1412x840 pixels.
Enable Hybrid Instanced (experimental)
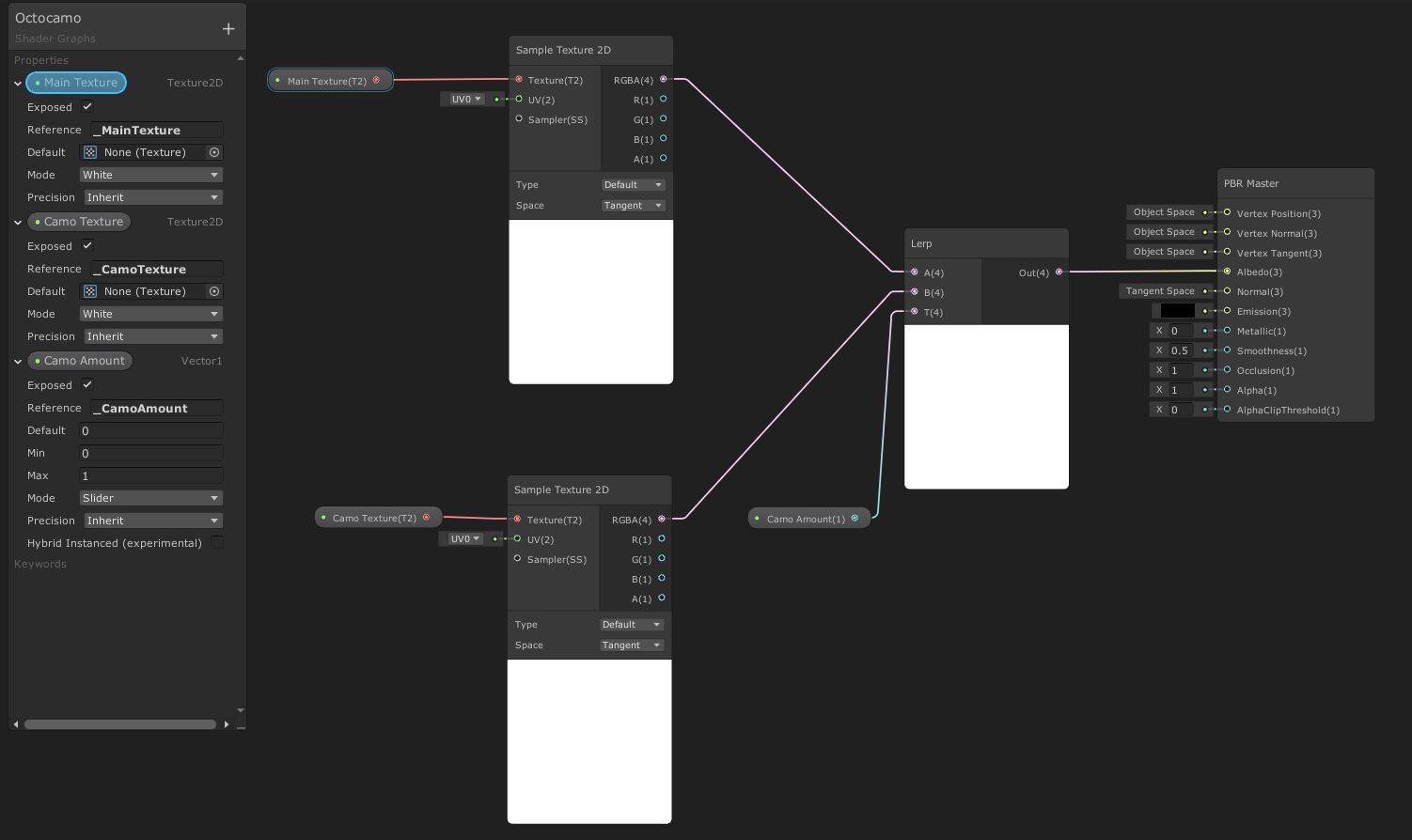[x=217, y=542]
